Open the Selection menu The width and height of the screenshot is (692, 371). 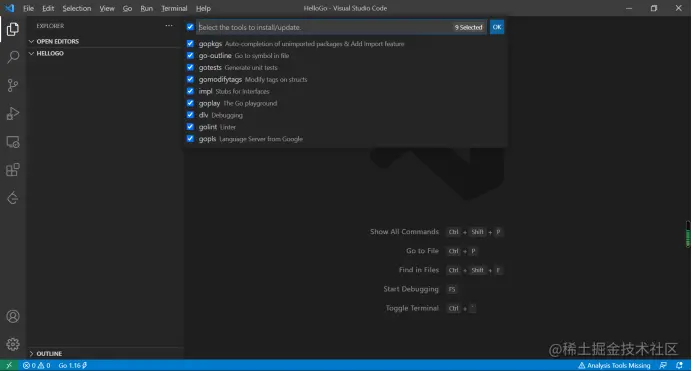77,8
